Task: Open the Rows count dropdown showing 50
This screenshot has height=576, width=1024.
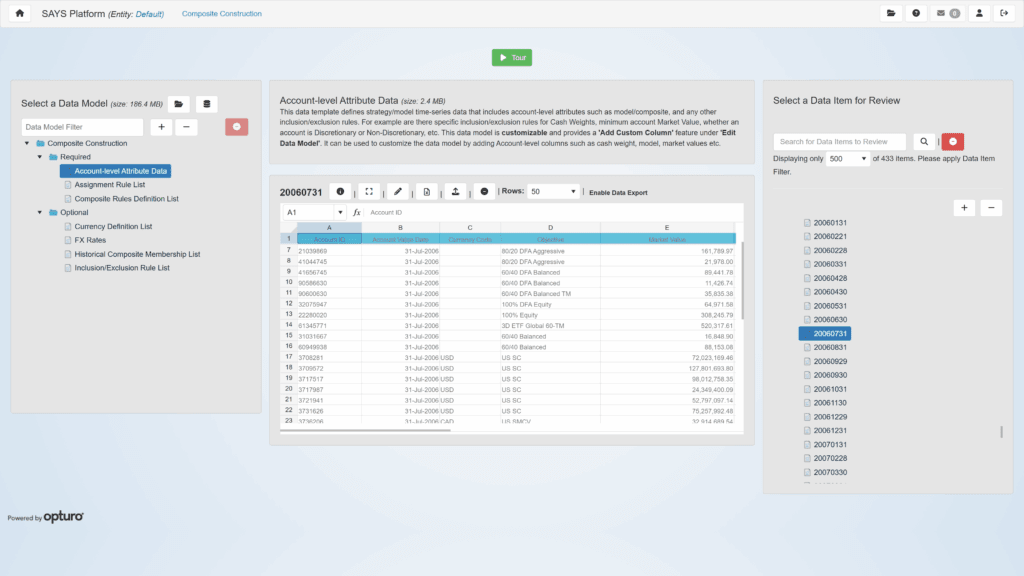Action: [x=553, y=191]
